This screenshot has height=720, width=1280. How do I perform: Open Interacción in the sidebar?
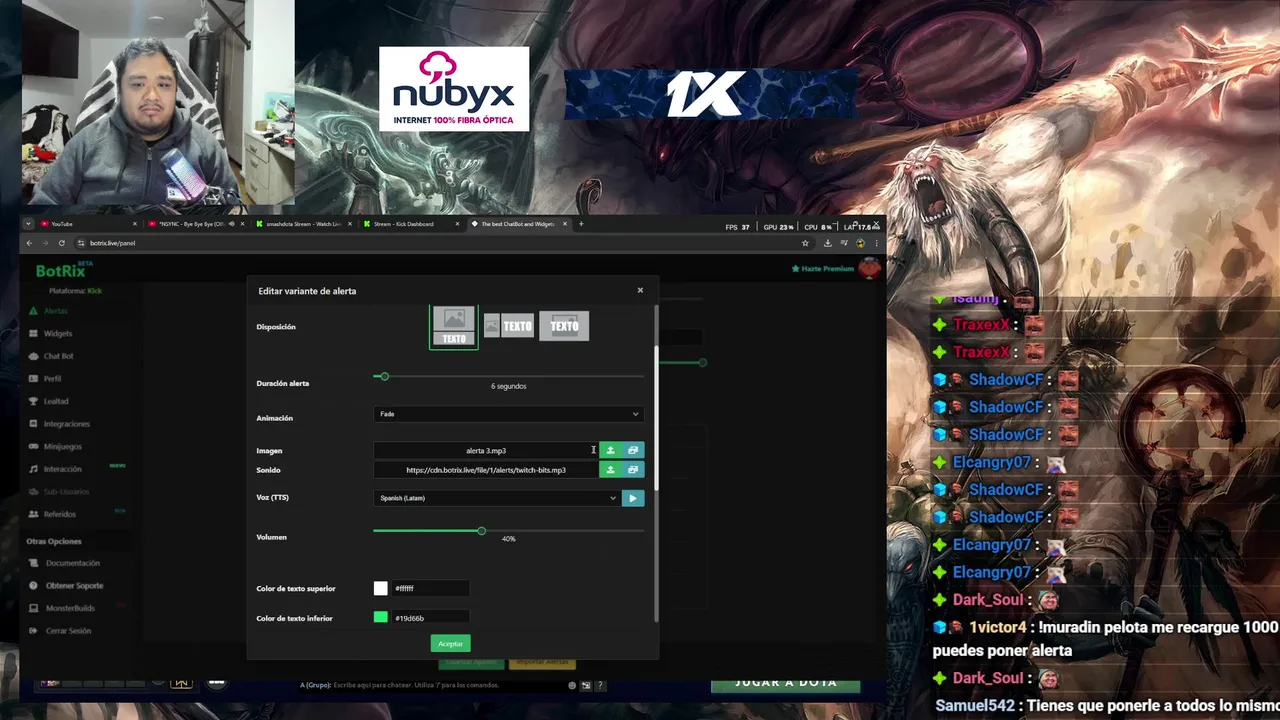(x=62, y=469)
